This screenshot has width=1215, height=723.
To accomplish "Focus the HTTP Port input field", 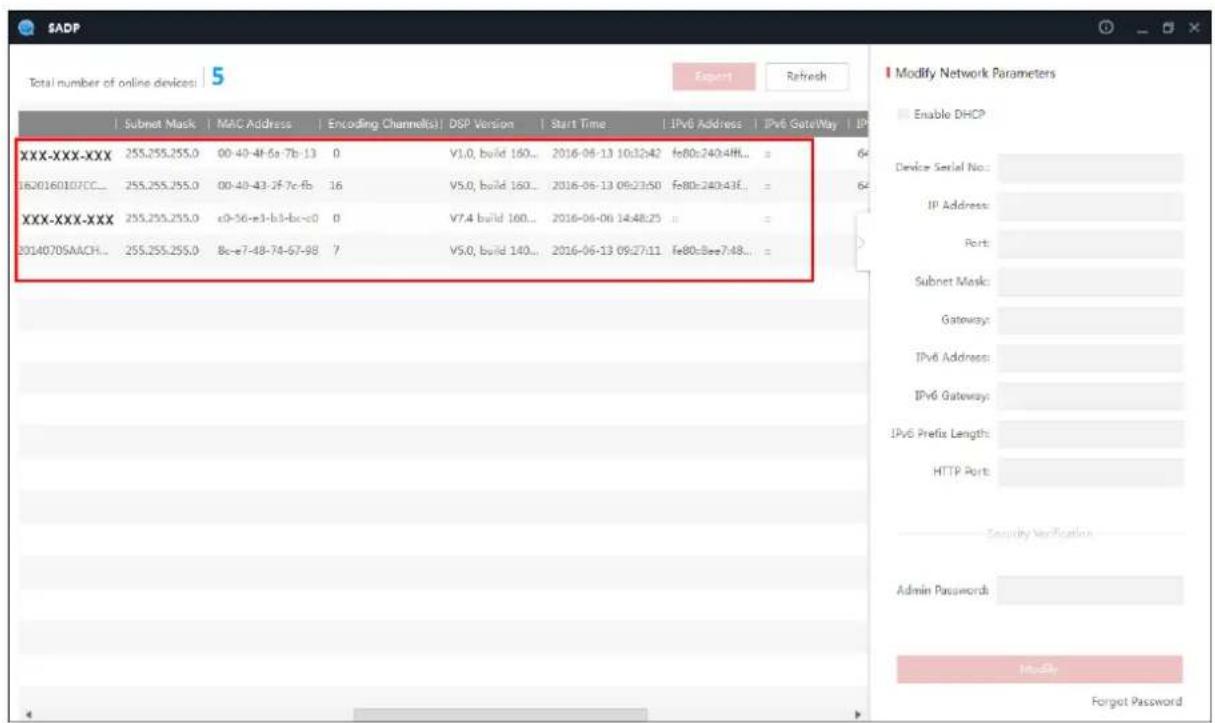I will pyautogui.click(x=1090, y=472).
